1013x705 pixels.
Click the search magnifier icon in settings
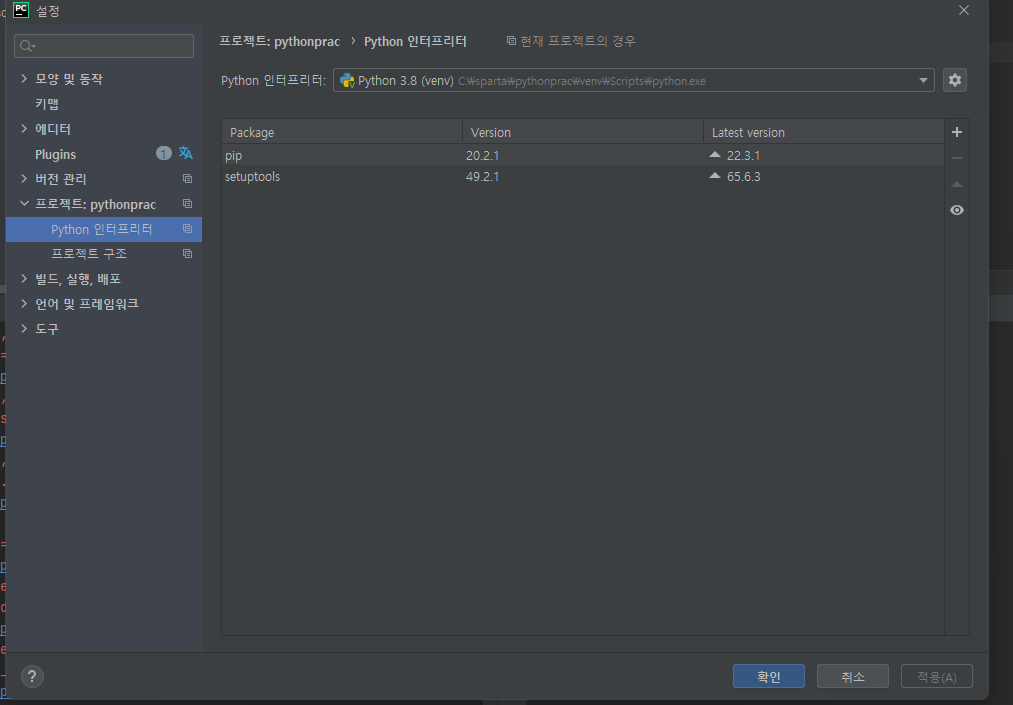tap(26, 46)
